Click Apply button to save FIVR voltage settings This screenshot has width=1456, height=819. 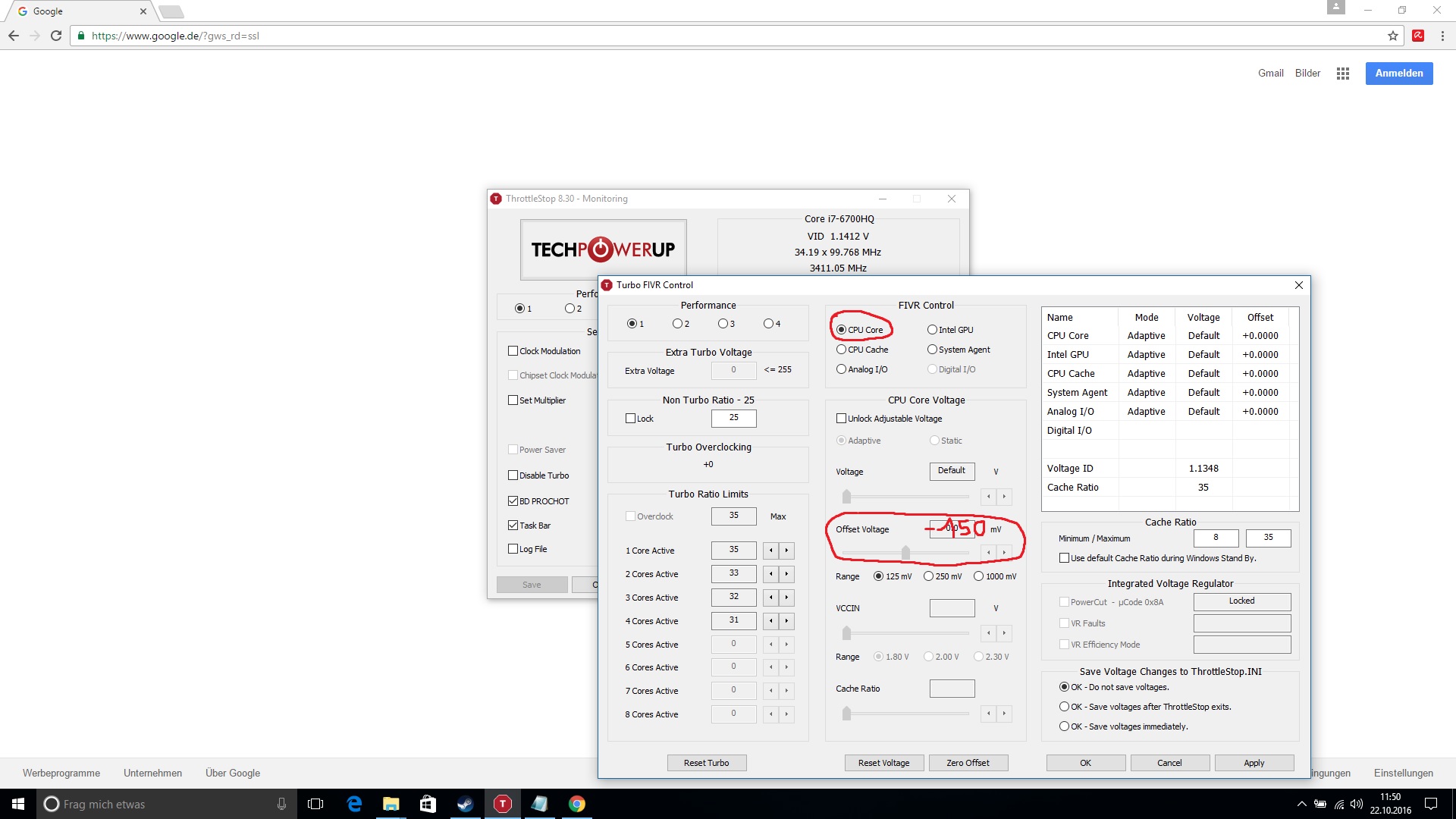pos(1254,762)
